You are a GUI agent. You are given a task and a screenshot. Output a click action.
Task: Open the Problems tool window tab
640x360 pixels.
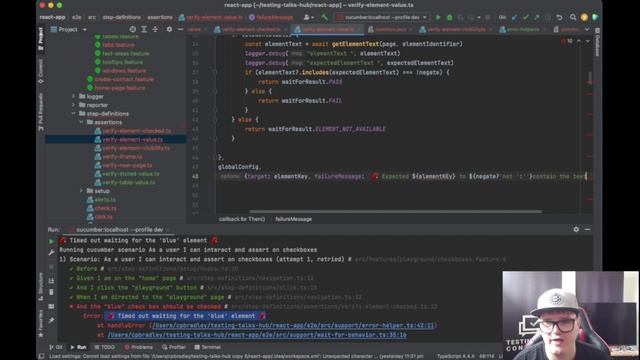pyautogui.click(x=138, y=347)
